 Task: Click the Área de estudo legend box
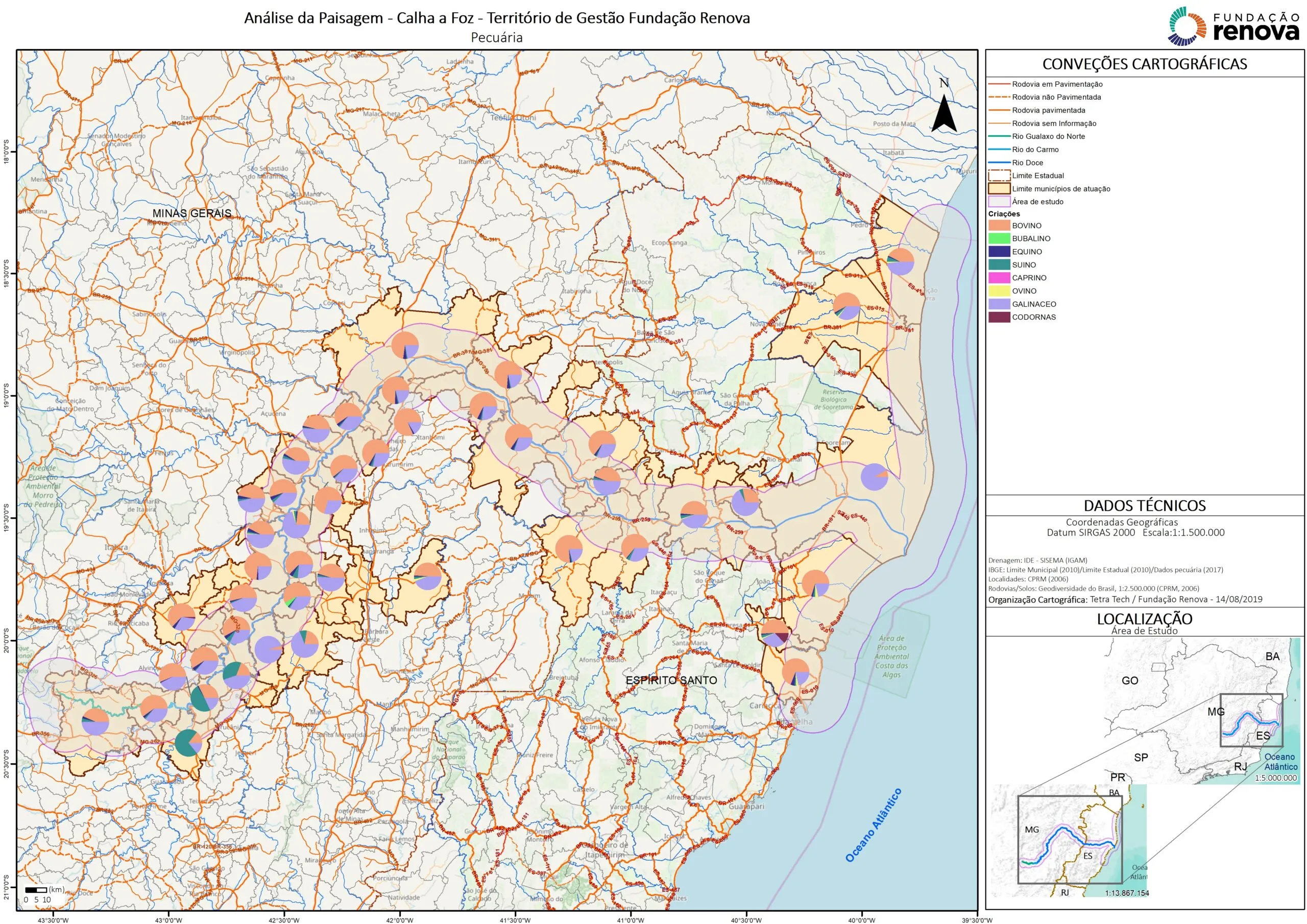click(999, 202)
